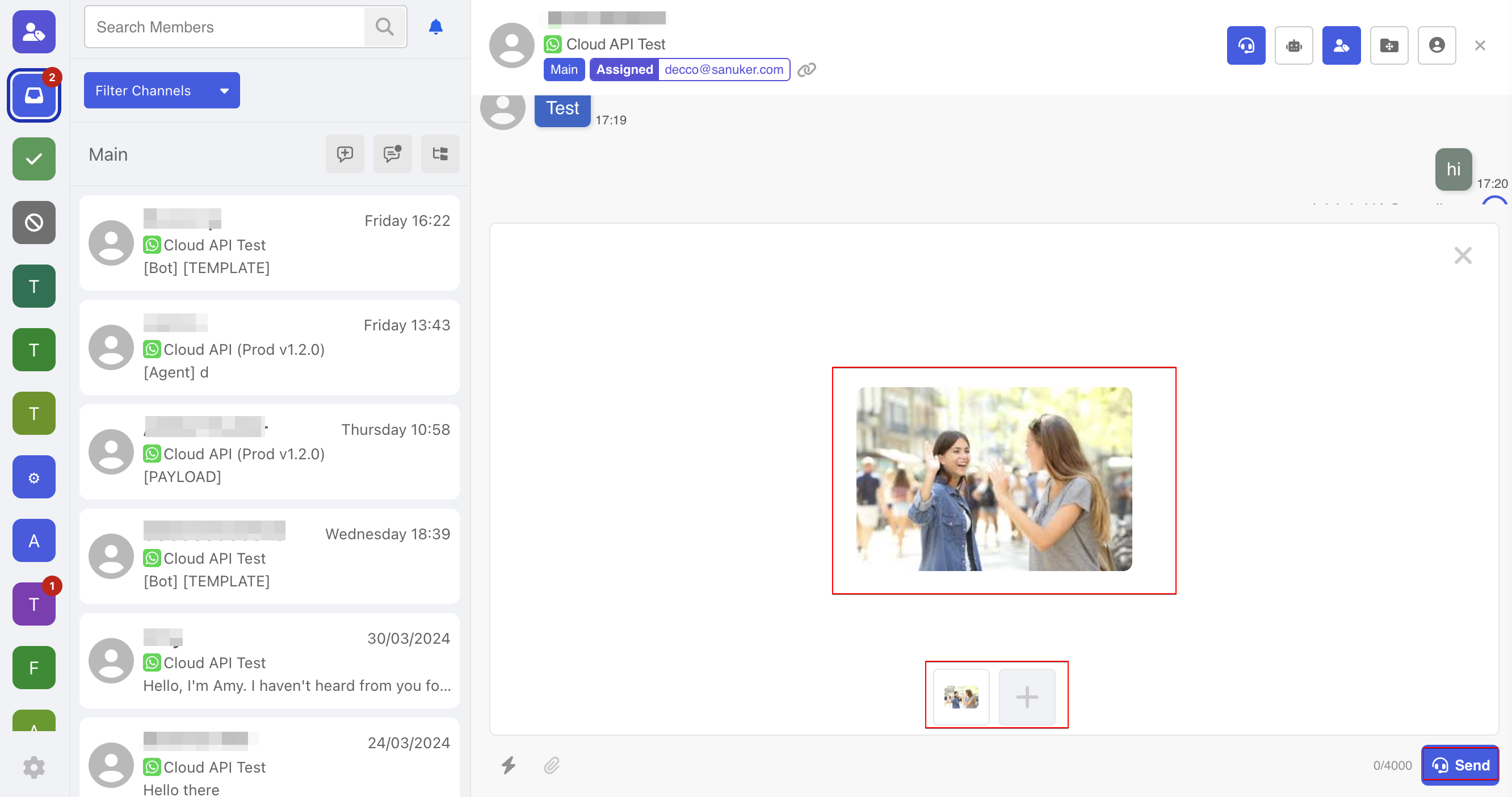
Task: Open Friday 16:22 Cloud API Test conversation
Action: [270, 243]
